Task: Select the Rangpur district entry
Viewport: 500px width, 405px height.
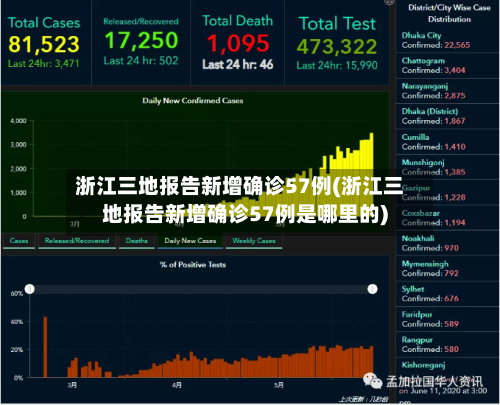Action: coord(447,344)
